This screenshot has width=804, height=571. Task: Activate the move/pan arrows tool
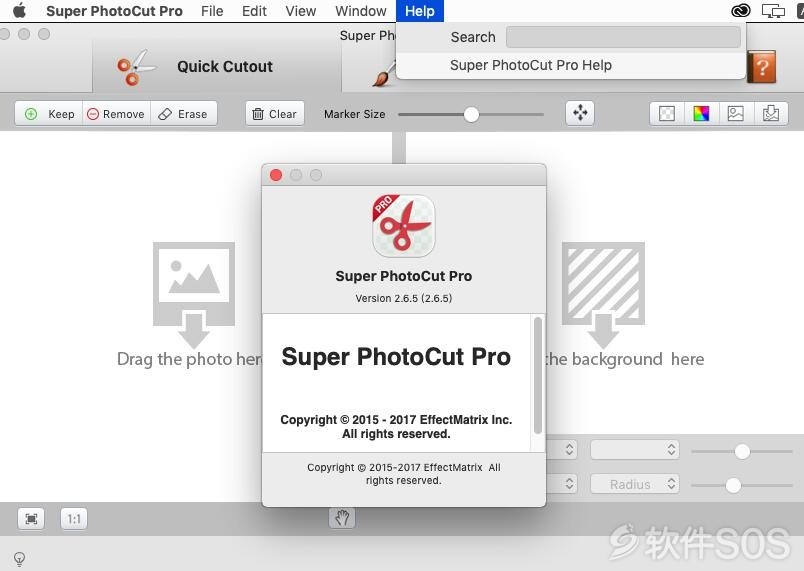(580, 113)
